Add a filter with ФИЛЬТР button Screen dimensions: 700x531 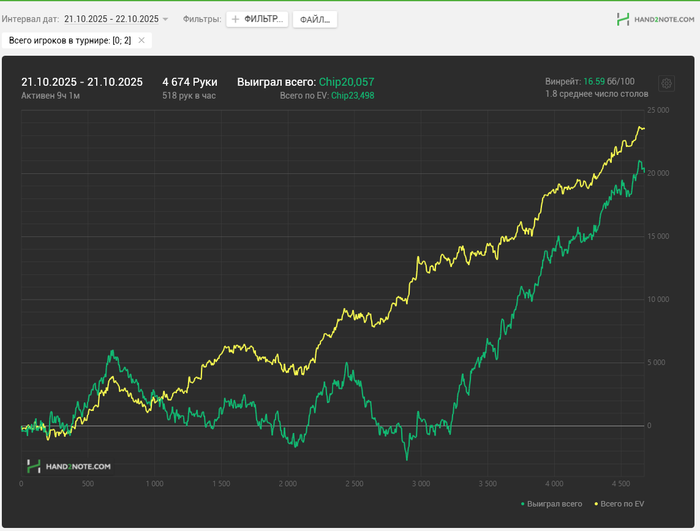coord(257,19)
